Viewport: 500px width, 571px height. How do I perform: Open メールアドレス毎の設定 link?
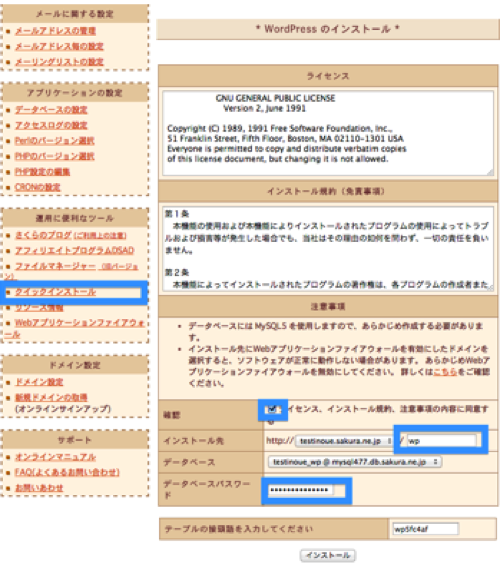point(59,47)
